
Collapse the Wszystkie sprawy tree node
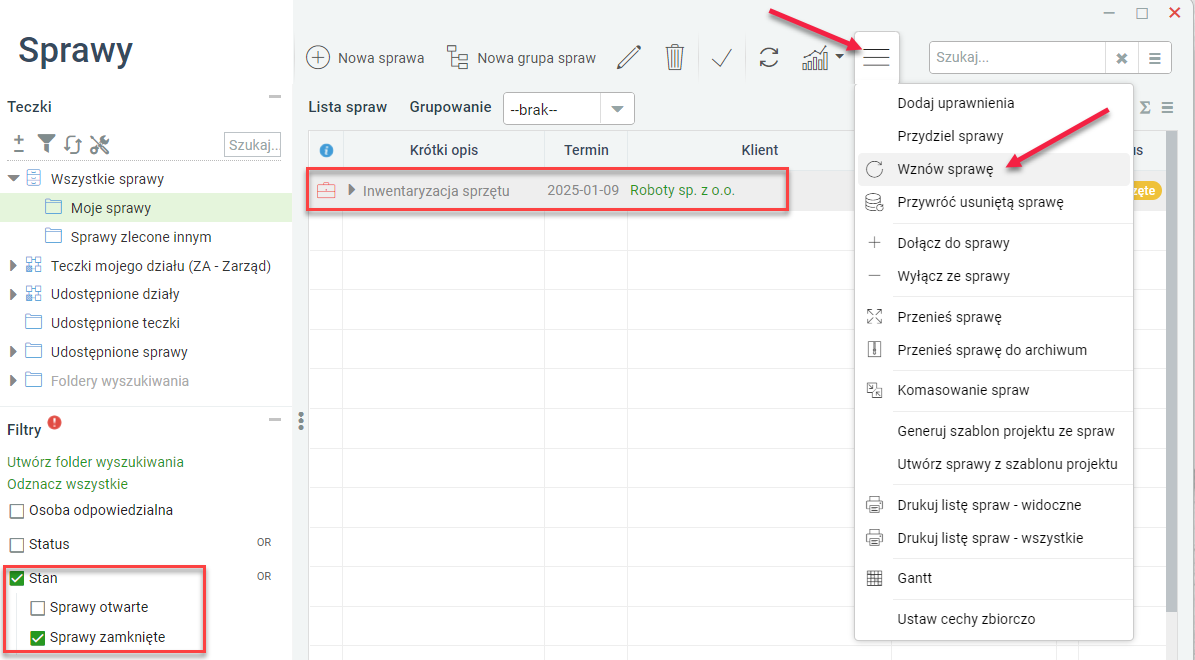(x=13, y=178)
